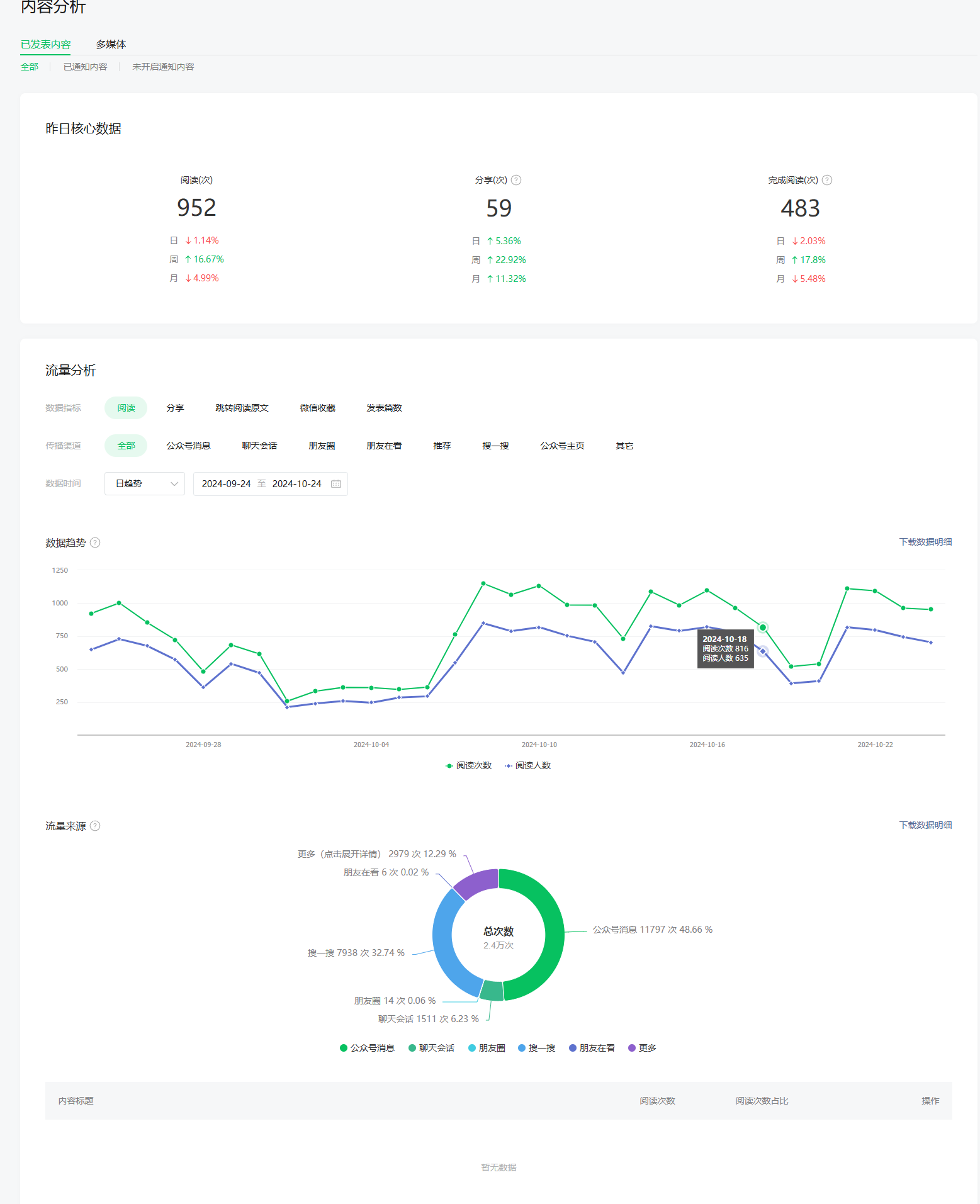Toggle 朋友圈 legend in donut chart

click(487, 1048)
